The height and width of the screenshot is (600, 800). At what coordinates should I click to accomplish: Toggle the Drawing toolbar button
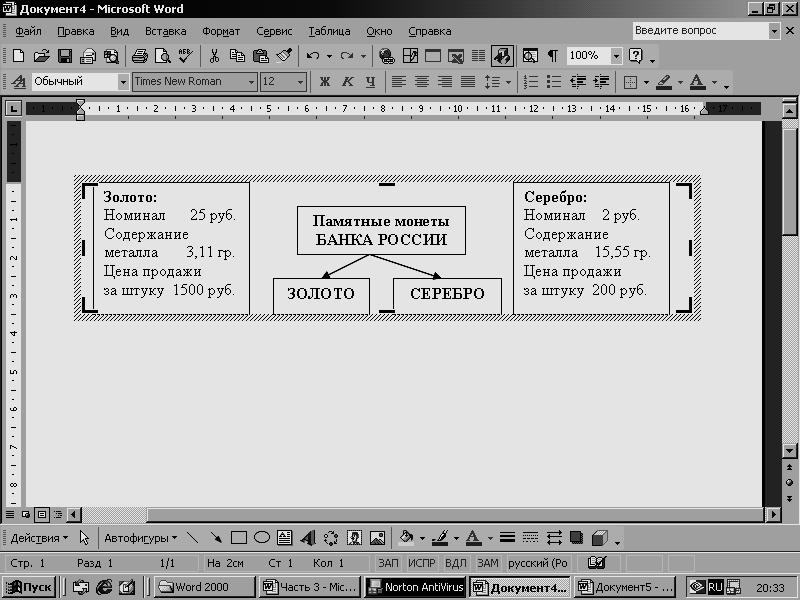pos(502,56)
